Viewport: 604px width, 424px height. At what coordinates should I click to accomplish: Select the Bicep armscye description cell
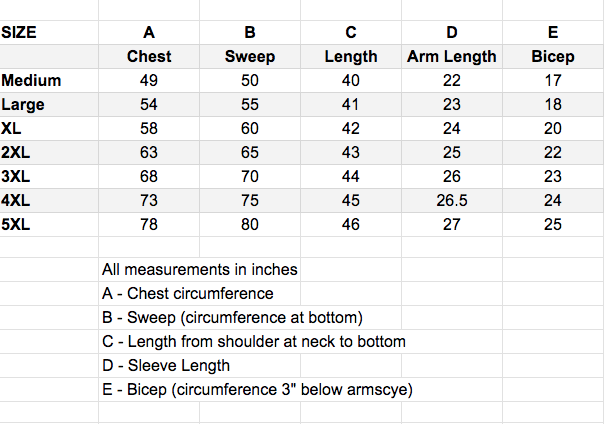tap(258, 389)
